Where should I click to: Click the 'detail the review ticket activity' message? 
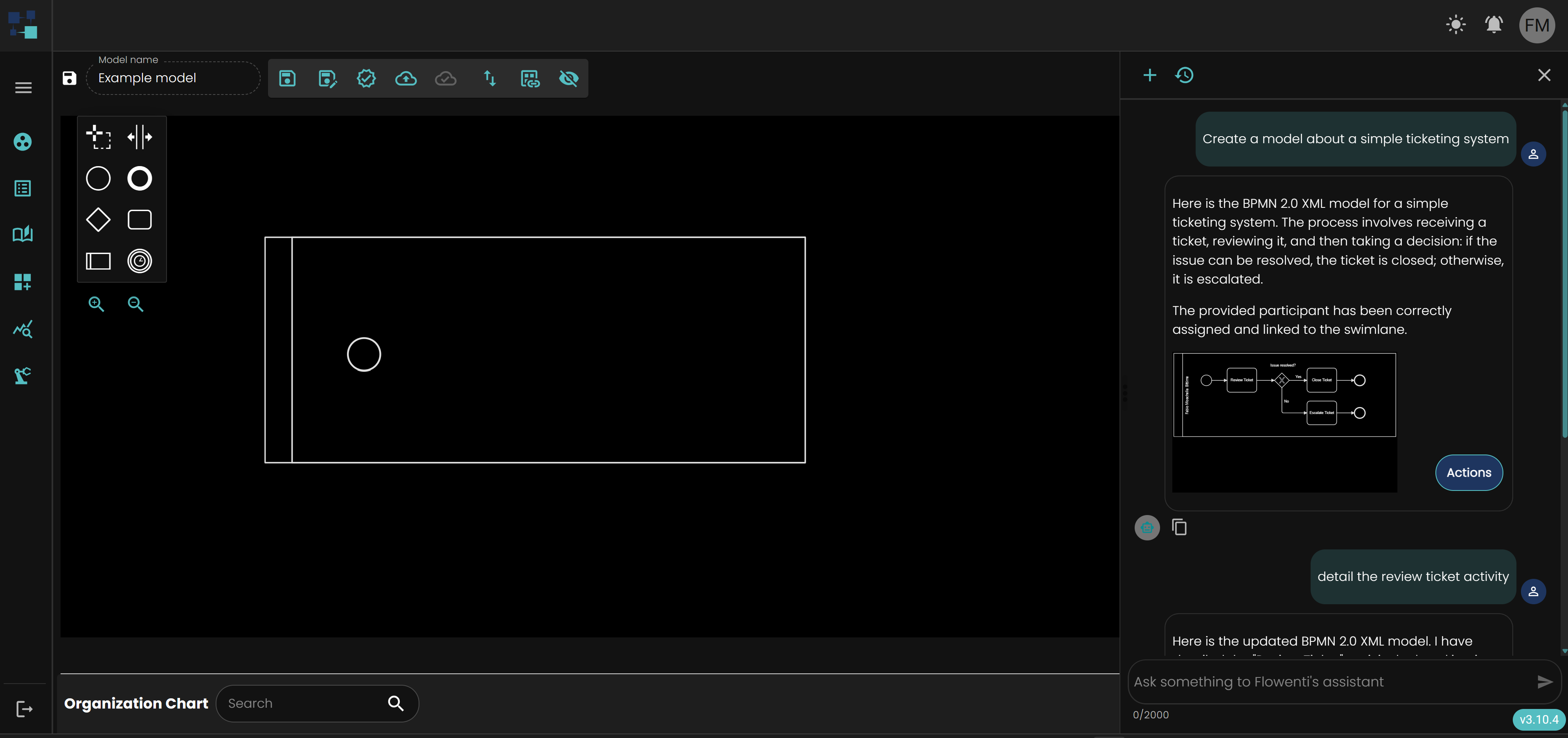click(1413, 577)
